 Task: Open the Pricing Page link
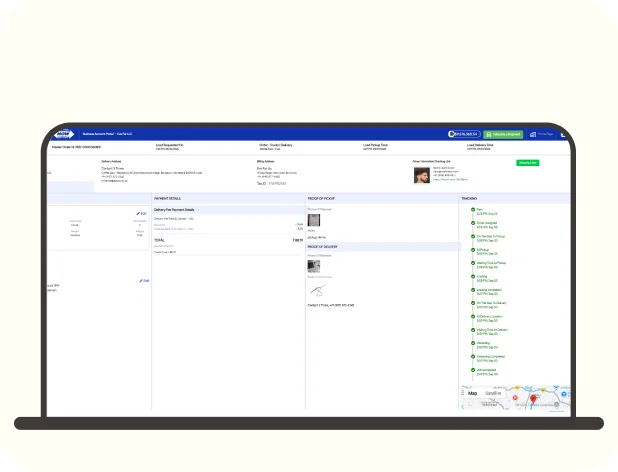point(545,133)
